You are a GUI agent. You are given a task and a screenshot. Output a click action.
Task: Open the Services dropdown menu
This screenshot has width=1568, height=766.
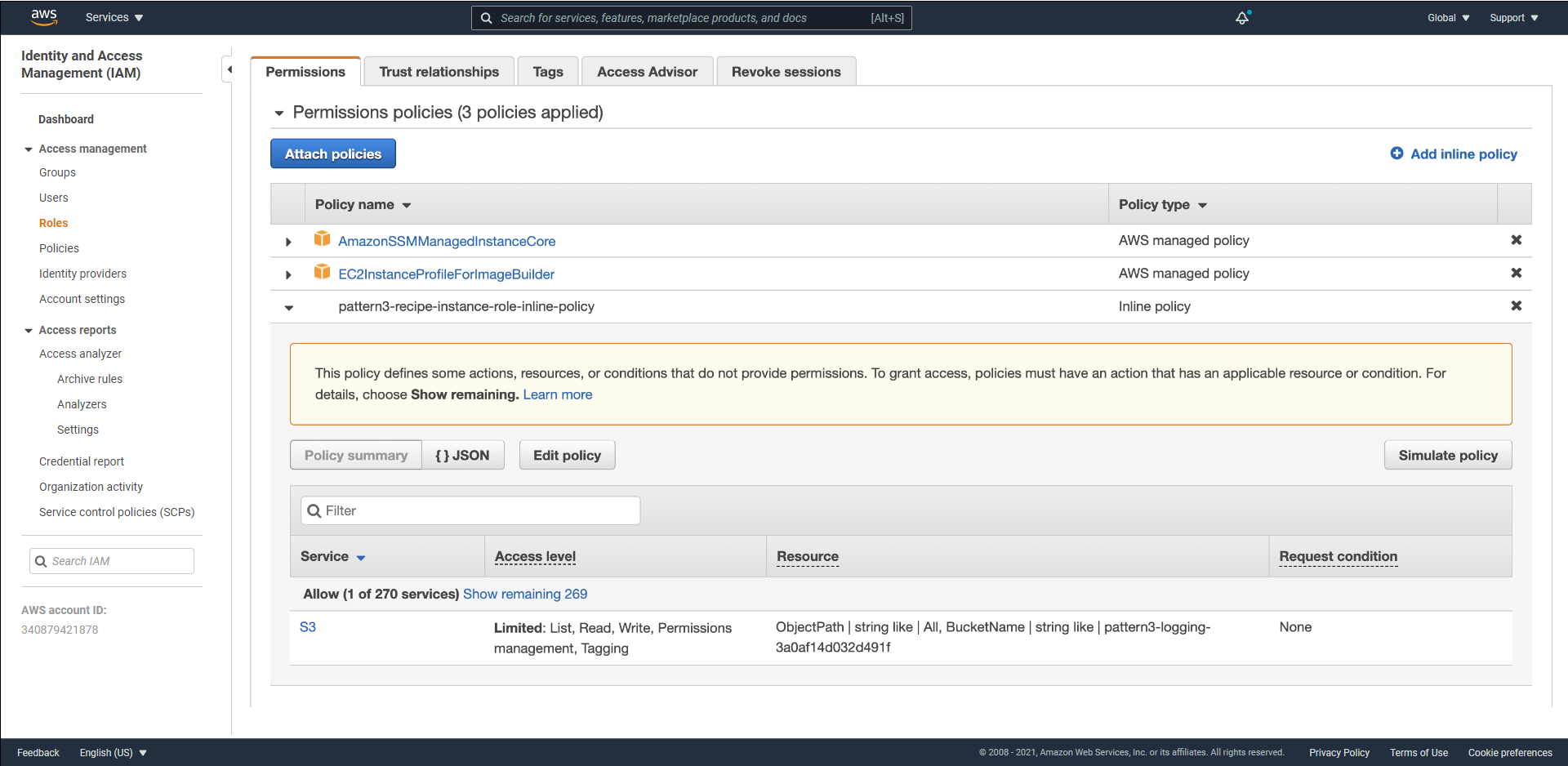114,17
